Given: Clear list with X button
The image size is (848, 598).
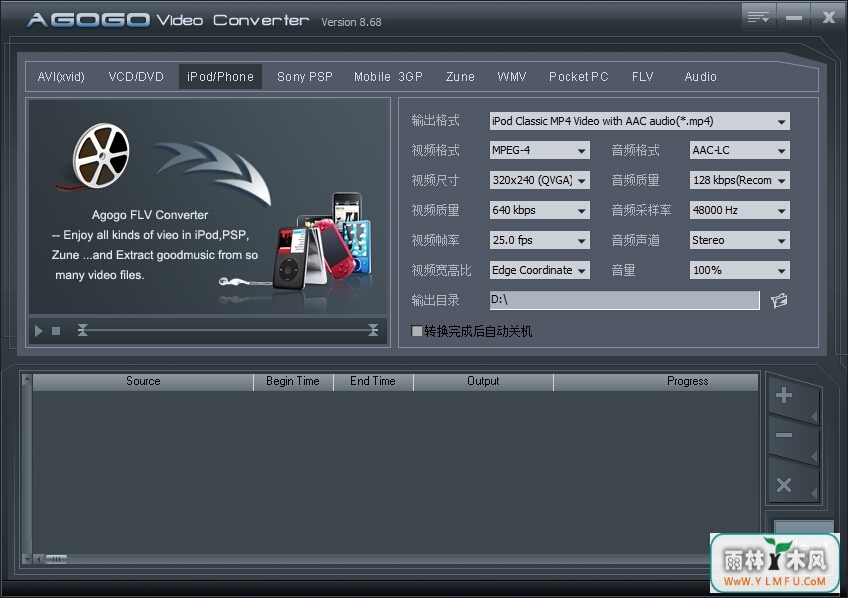Looking at the screenshot, I should pos(784,484).
